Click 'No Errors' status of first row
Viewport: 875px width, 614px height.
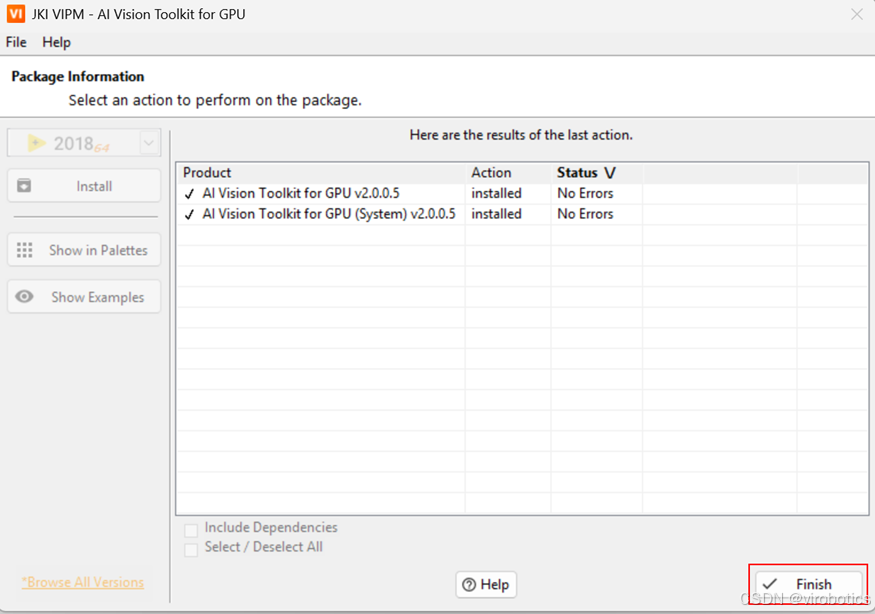pyautogui.click(x=585, y=193)
